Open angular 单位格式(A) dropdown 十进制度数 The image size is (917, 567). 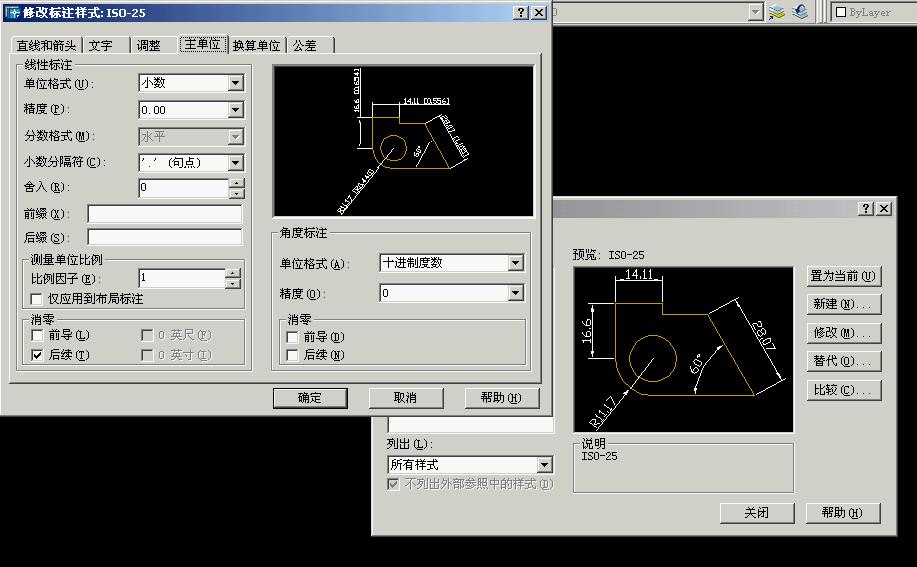(515, 263)
